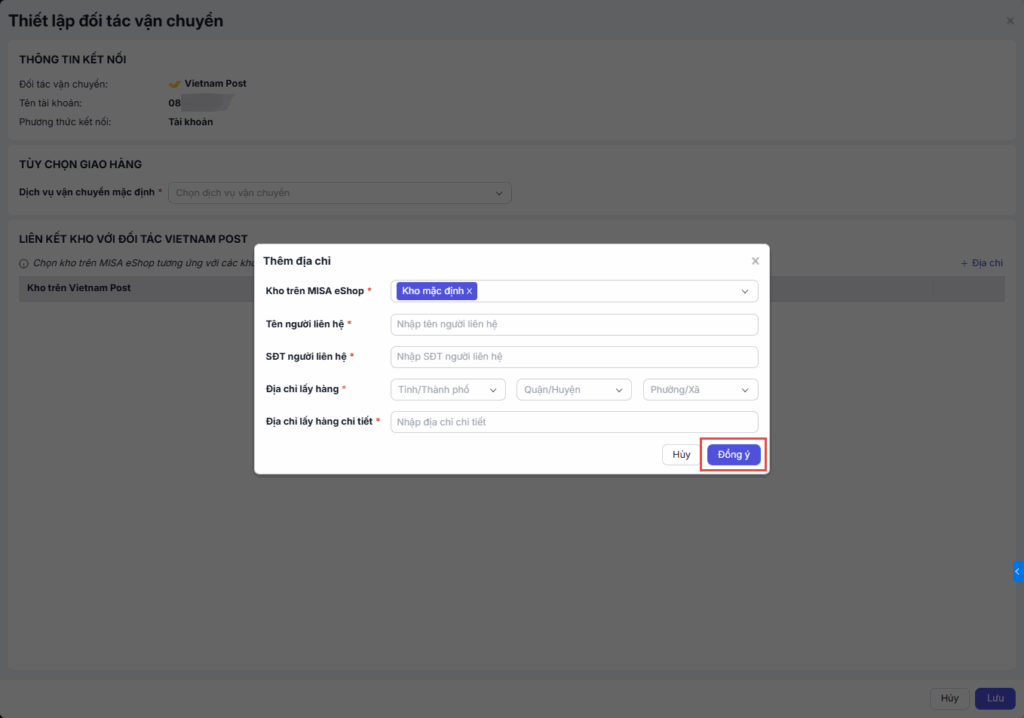The height and width of the screenshot is (718, 1024).
Task: Click the Tên người liên hệ field
Action: pyautogui.click(x=574, y=324)
